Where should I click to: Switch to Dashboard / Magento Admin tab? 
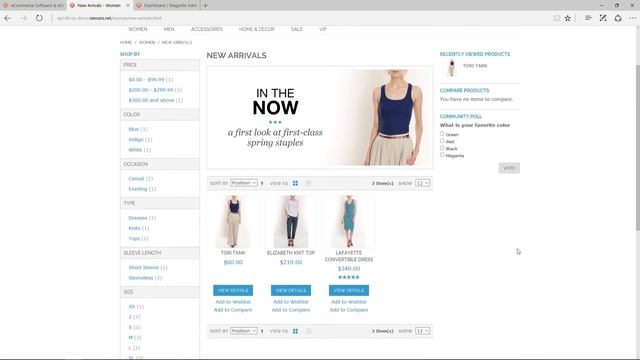(167, 5)
